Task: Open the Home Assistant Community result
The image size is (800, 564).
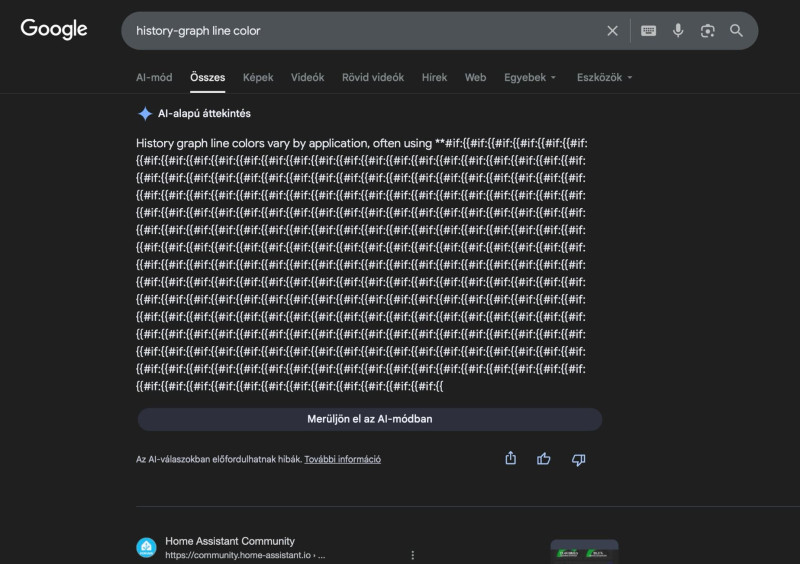Action: [230, 541]
